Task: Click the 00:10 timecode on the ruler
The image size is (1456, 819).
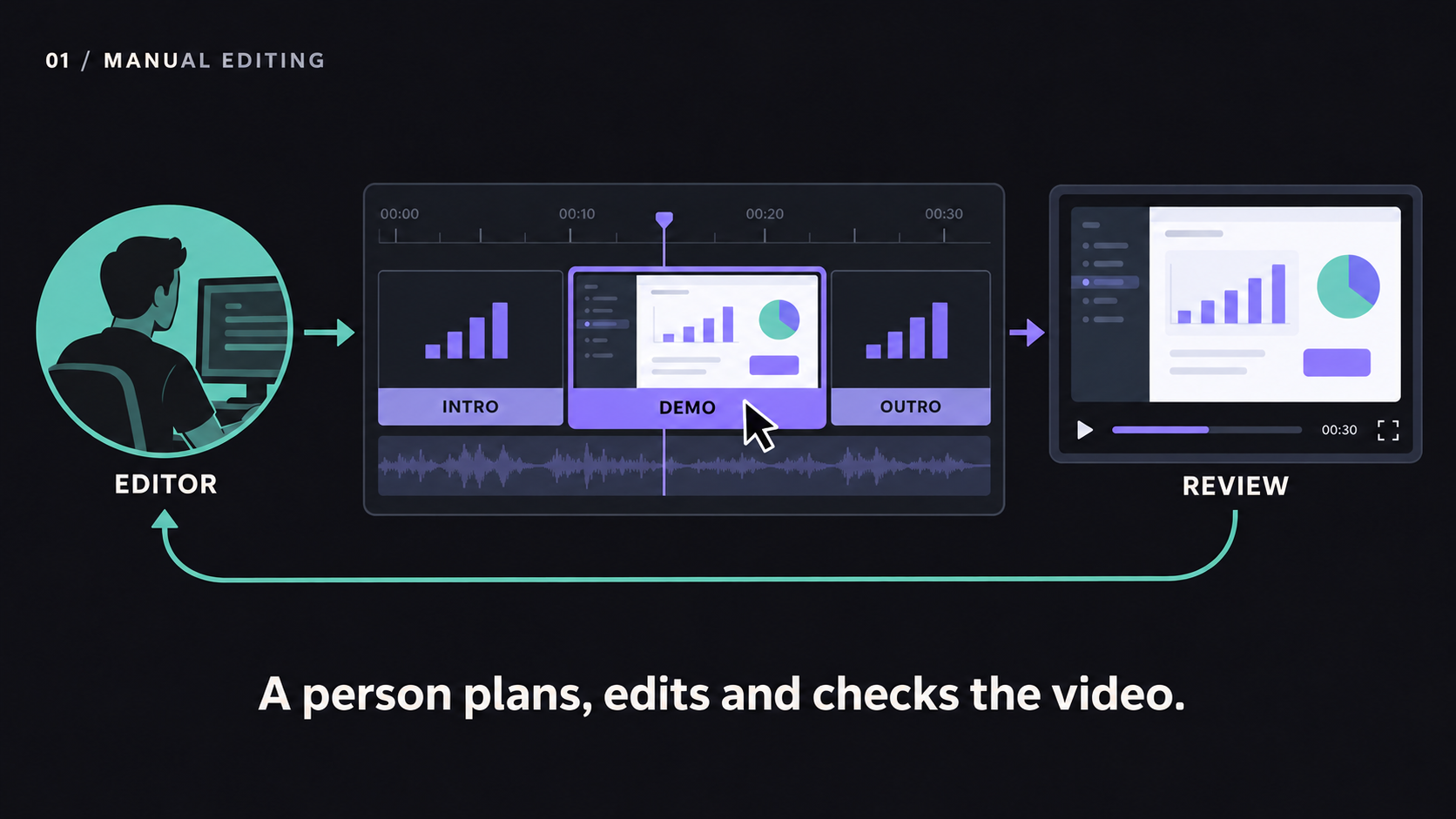Action: [x=577, y=214]
